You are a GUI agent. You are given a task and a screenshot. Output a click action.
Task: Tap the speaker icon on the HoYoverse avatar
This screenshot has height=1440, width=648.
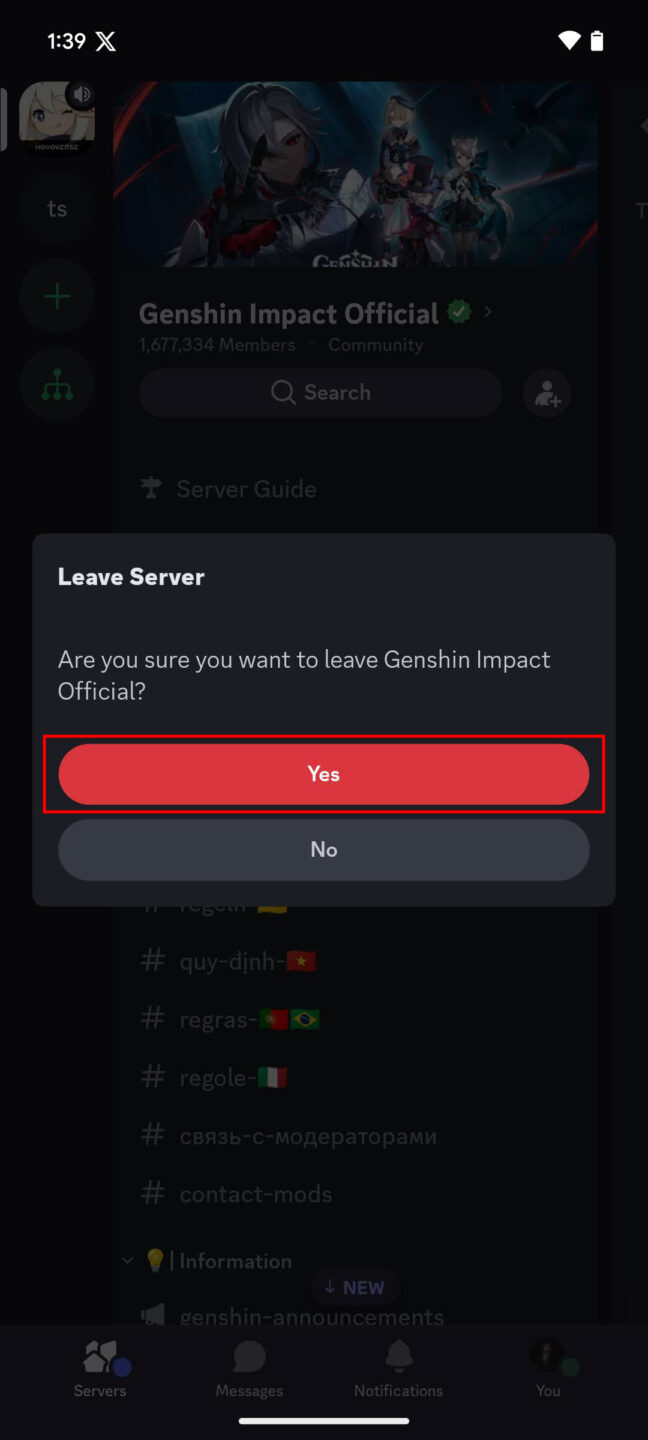(81, 92)
